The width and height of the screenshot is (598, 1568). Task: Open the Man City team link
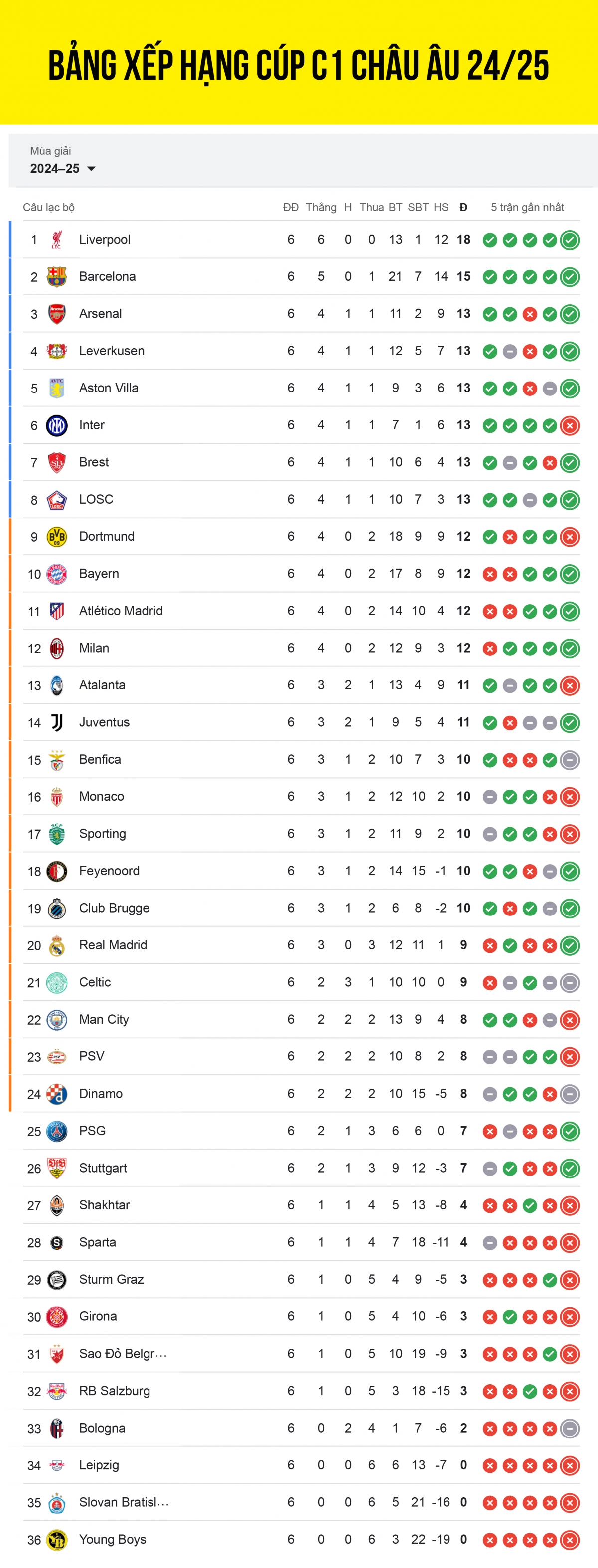104,1019
